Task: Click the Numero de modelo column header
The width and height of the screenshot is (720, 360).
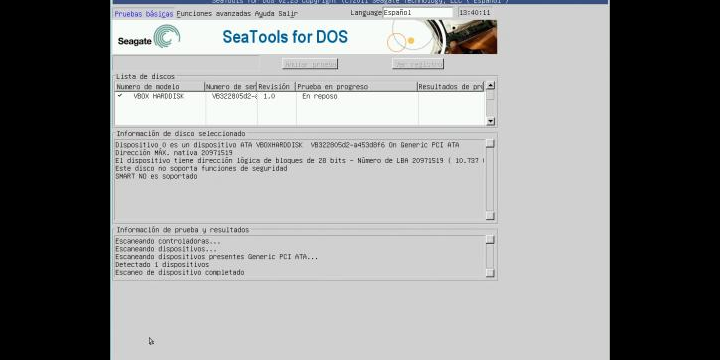Action: [159, 87]
